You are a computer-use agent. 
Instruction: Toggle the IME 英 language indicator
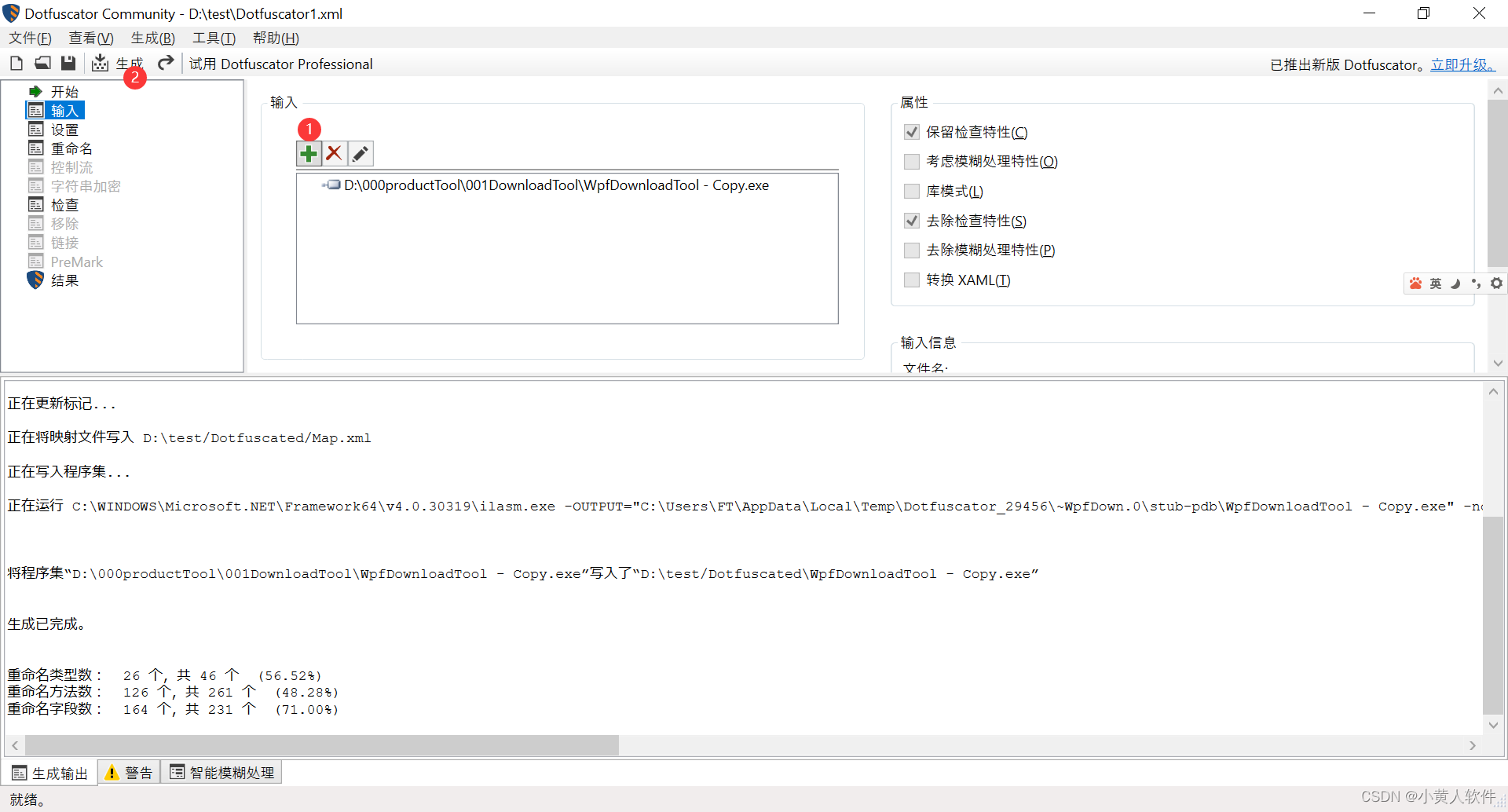click(1436, 283)
